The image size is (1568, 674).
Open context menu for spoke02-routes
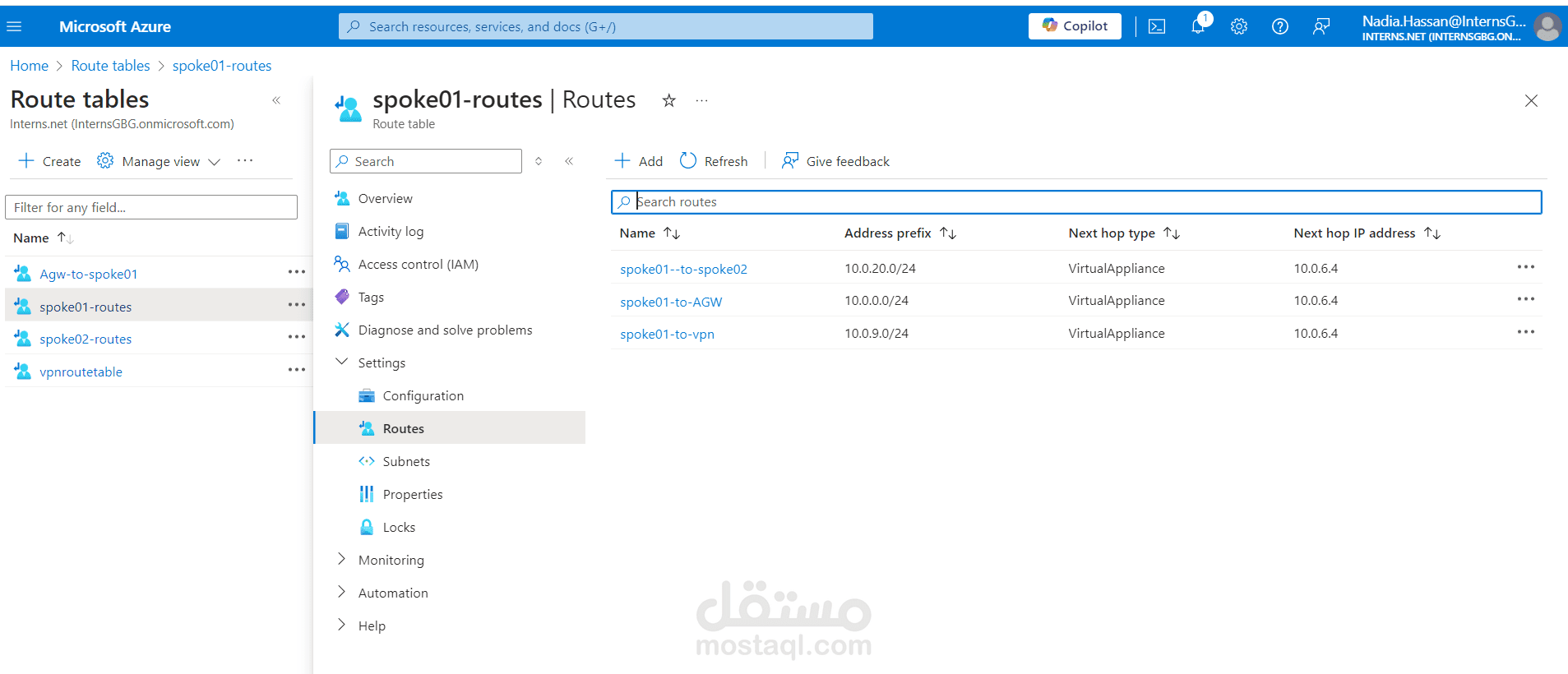[297, 337]
